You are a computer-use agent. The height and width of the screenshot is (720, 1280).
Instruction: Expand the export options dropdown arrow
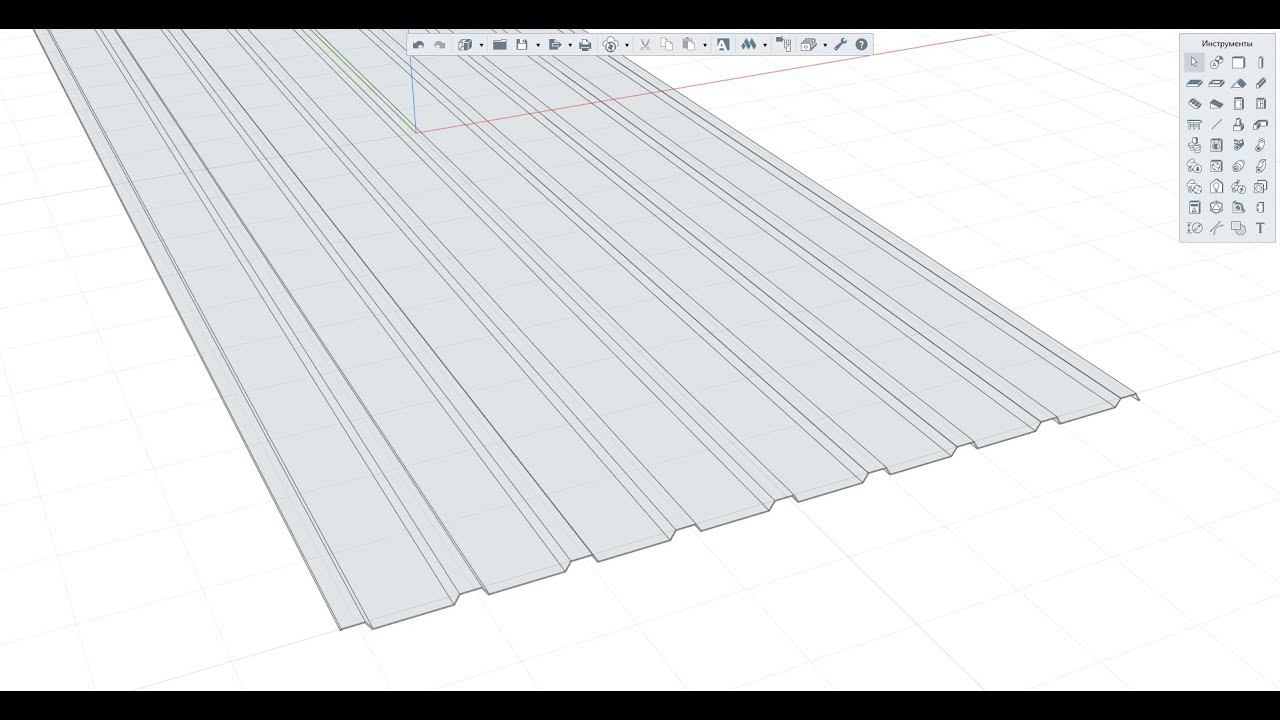pos(570,45)
